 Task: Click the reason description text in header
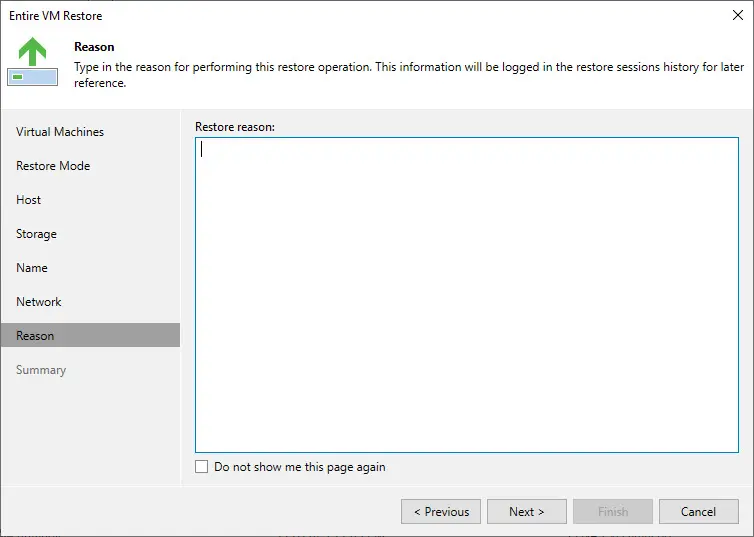(x=409, y=75)
